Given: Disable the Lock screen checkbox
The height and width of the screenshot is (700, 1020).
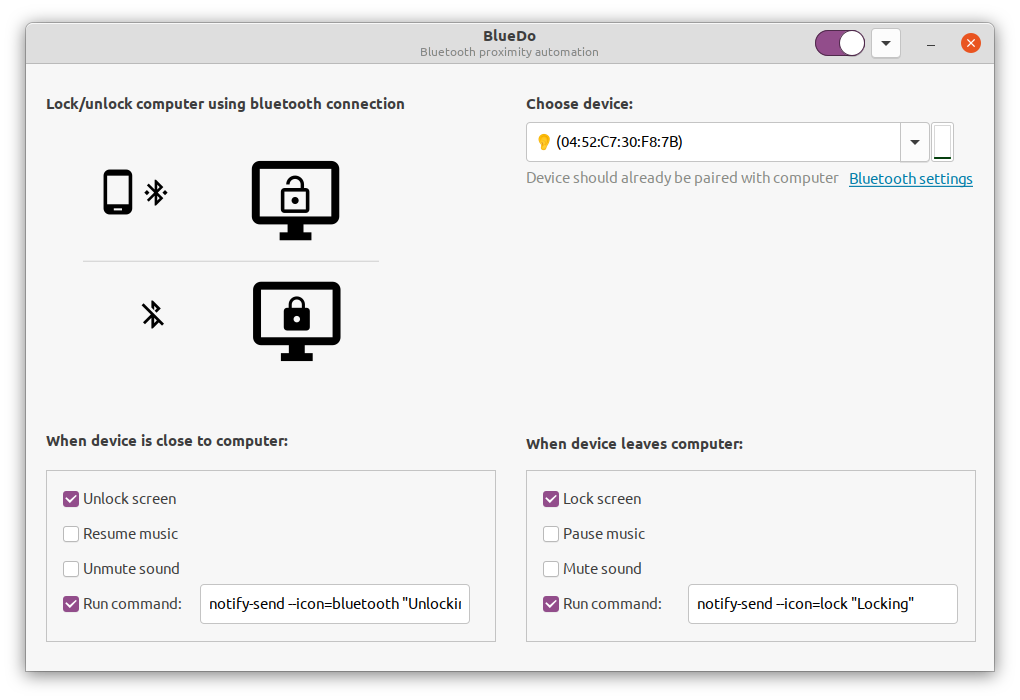Looking at the screenshot, I should point(551,499).
